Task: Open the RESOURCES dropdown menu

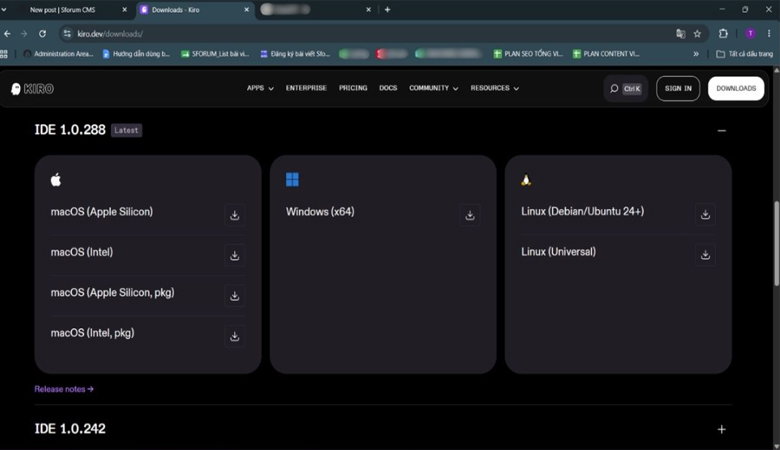Action: [x=494, y=88]
